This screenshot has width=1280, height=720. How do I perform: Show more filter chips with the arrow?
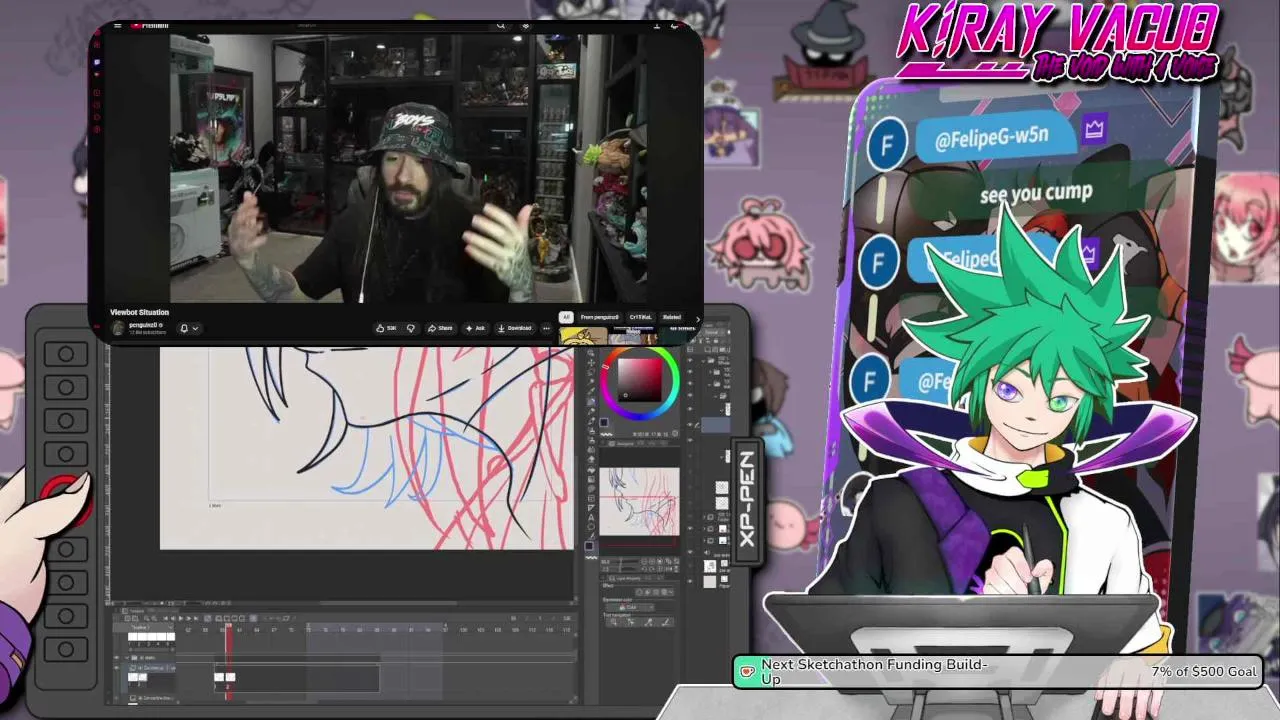point(698,319)
